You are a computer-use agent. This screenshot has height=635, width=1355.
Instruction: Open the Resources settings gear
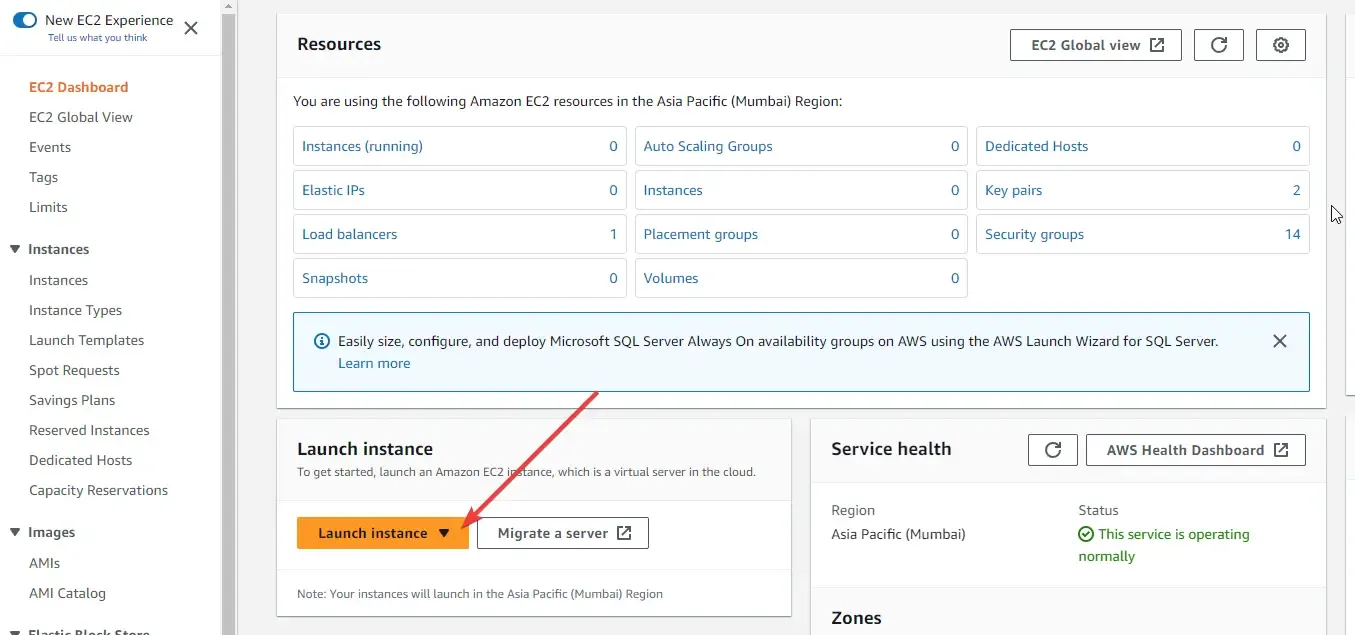tap(1281, 45)
